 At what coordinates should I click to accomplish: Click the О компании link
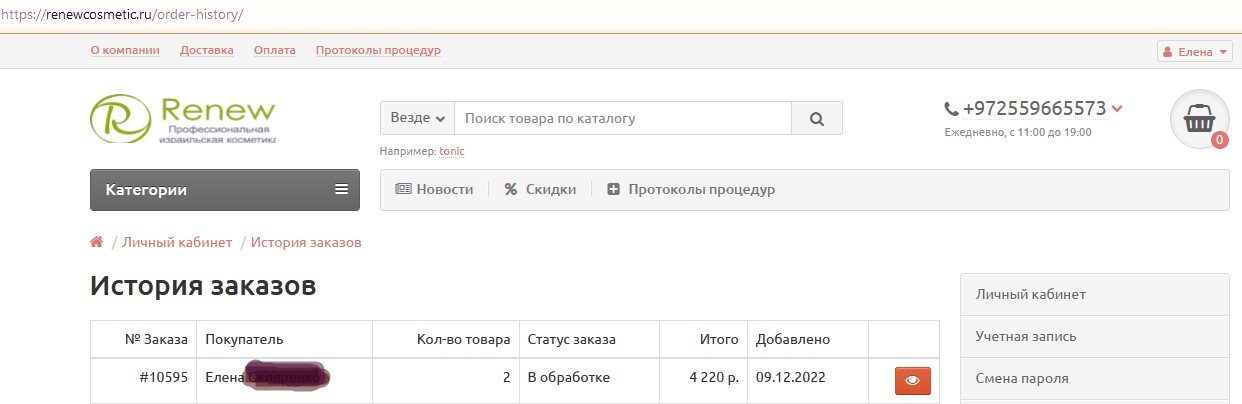pos(127,50)
